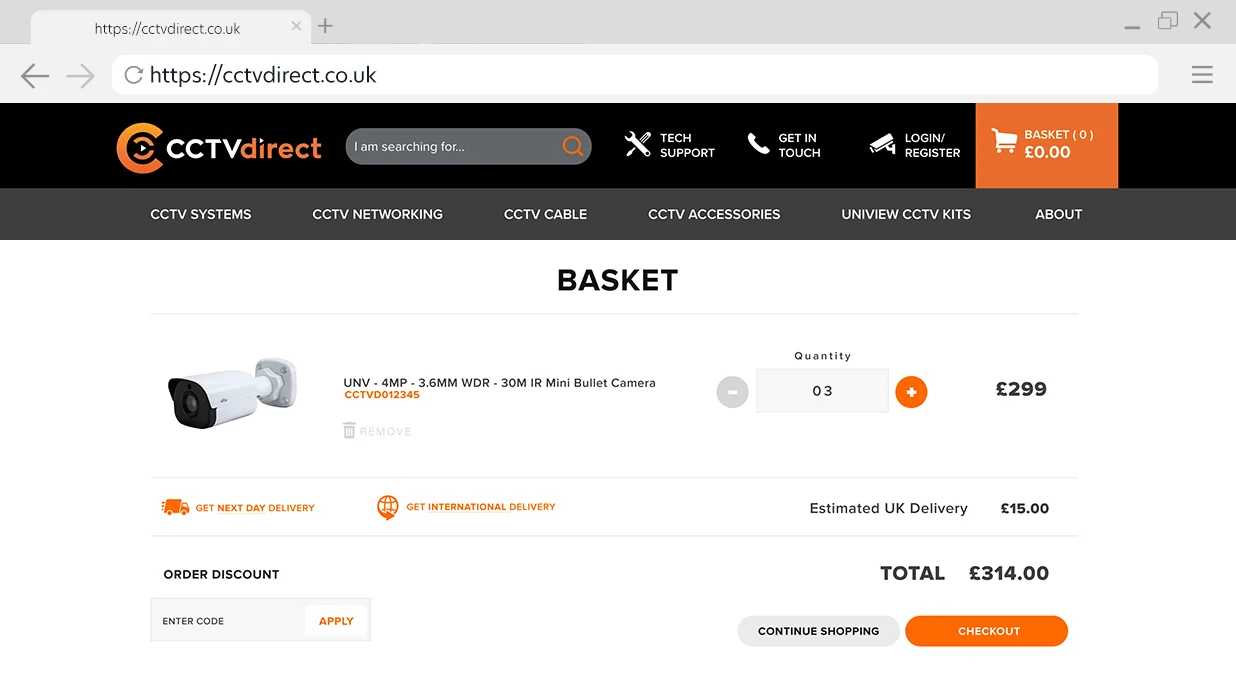1236x680 pixels.
Task: Open Tech Support via the wrench icon
Action: click(637, 145)
